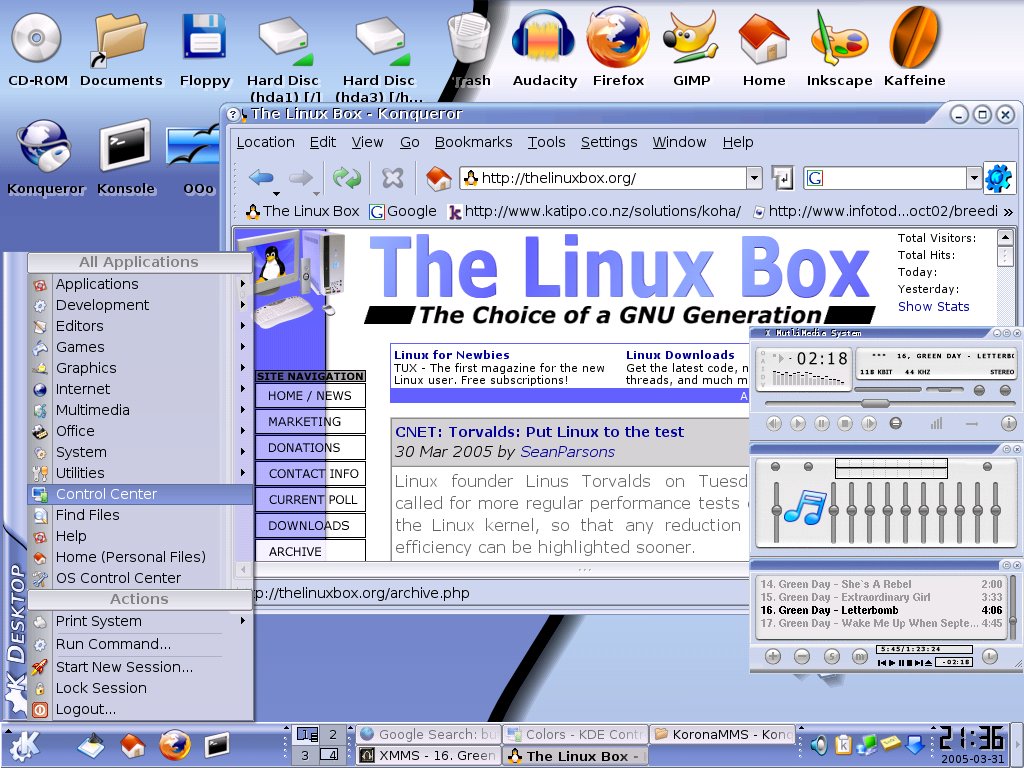Open the Google bookmark in the bookmark toolbar
1024x768 pixels.
tap(403, 212)
